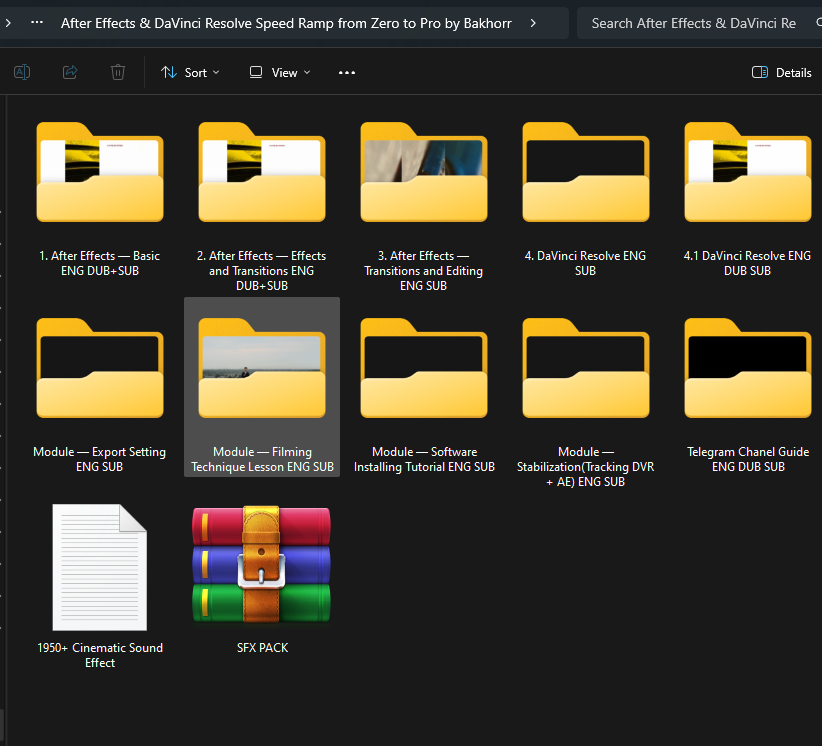Click the Share icon in toolbar

(70, 72)
